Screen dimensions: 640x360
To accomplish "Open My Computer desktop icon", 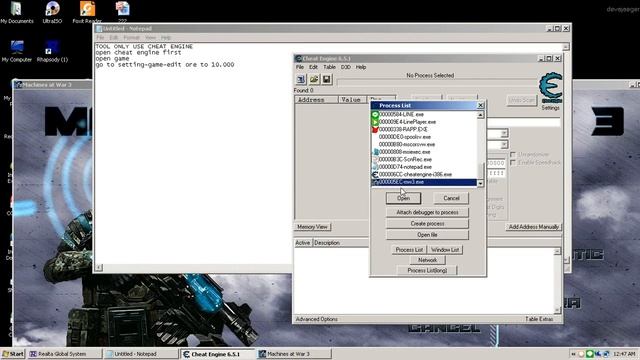I will pos(17,51).
